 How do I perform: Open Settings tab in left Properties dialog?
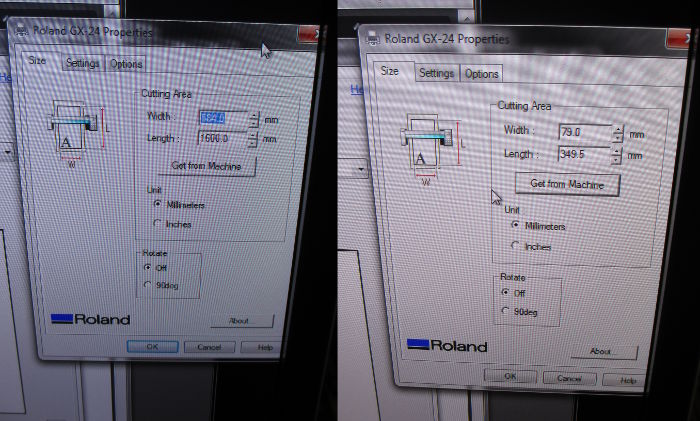pyautogui.click(x=83, y=63)
